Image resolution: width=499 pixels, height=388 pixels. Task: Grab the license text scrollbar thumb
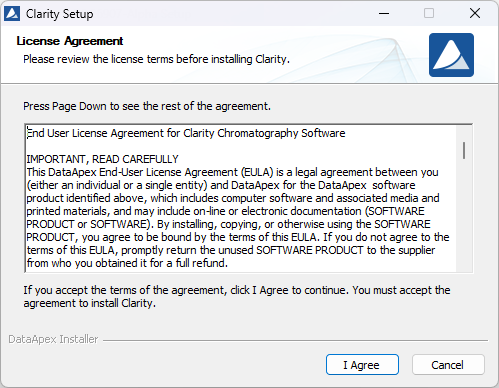click(x=464, y=150)
